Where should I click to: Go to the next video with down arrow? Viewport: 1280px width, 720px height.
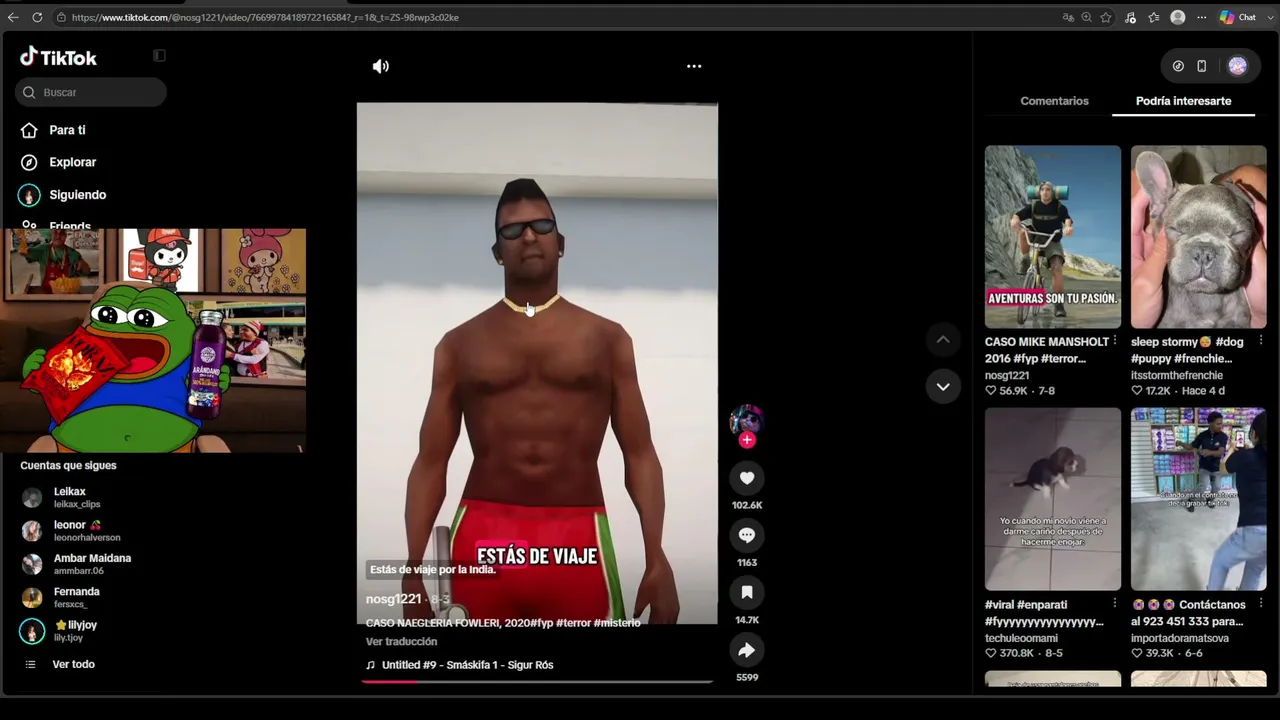943,386
